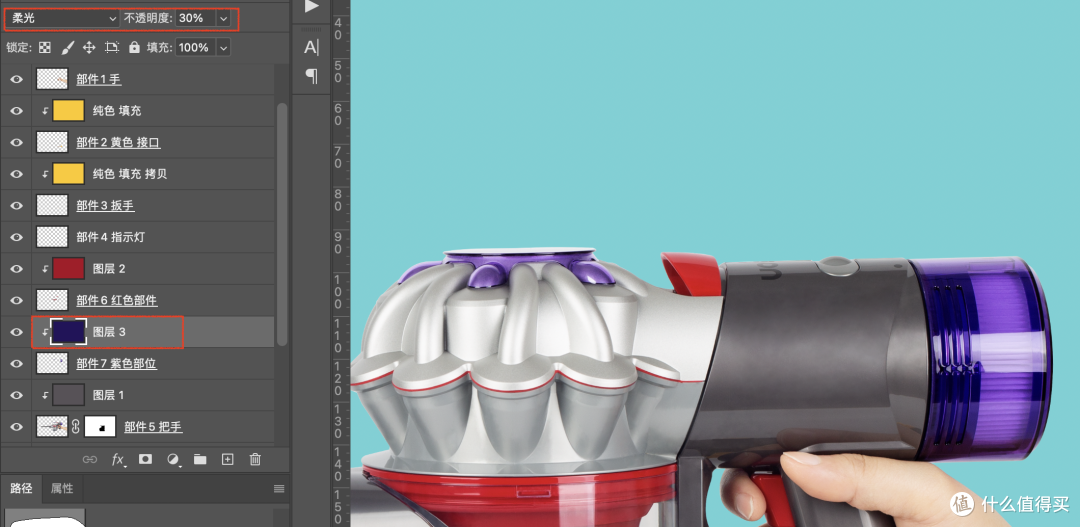Hide the 图层 2 layer

click(17, 269)
